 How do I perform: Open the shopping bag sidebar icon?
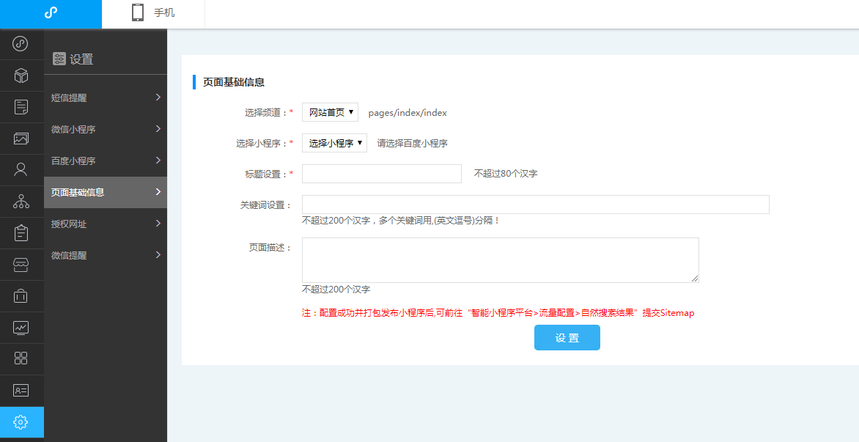[x=21, y=296]
